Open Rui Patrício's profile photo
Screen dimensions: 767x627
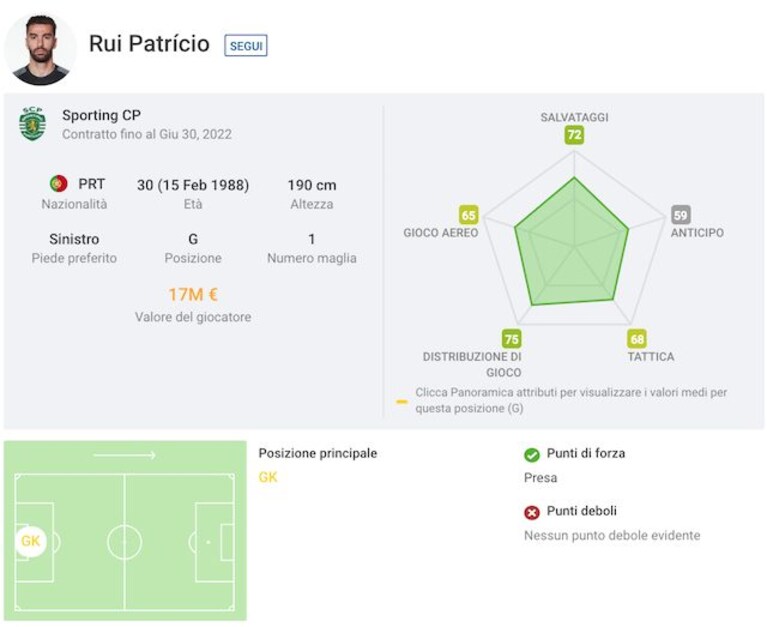click(x=41, y=49)
